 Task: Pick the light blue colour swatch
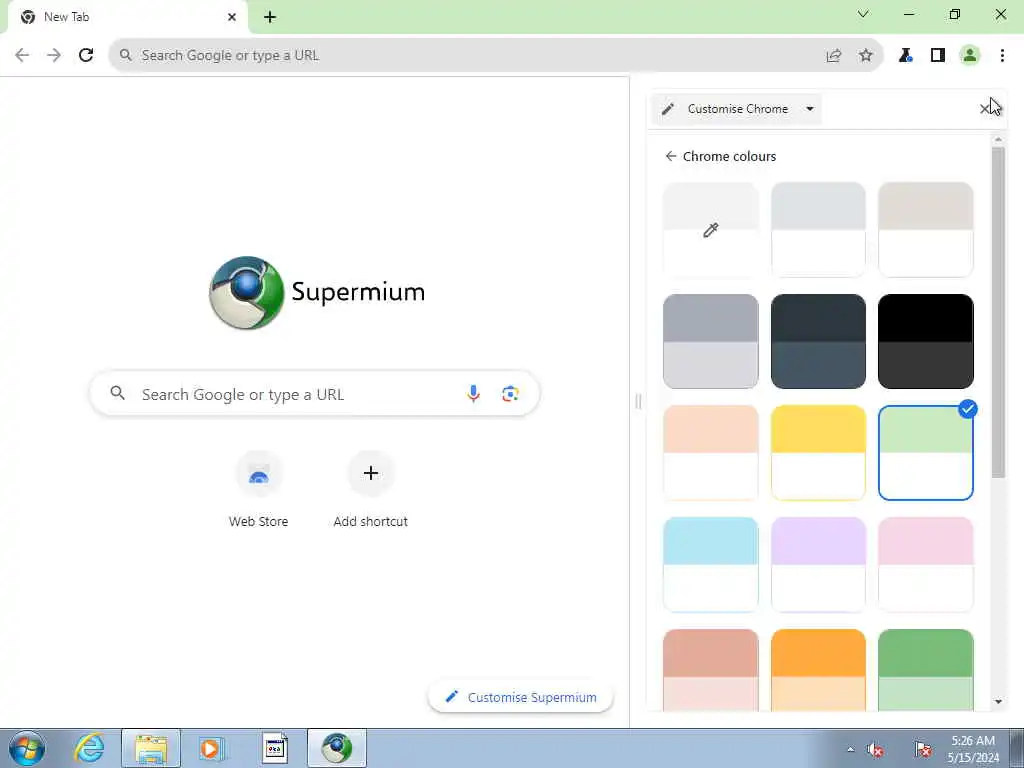tap(711, 565)
